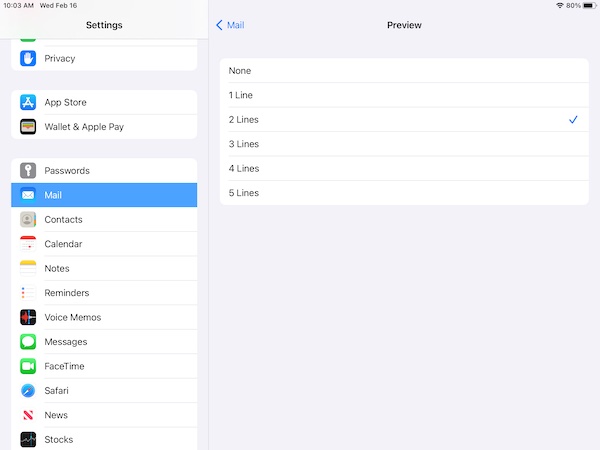Viewport: 600px width, 450px height.
Task: Choose the 1 Line preview option
Action: [x=404, y=95]
